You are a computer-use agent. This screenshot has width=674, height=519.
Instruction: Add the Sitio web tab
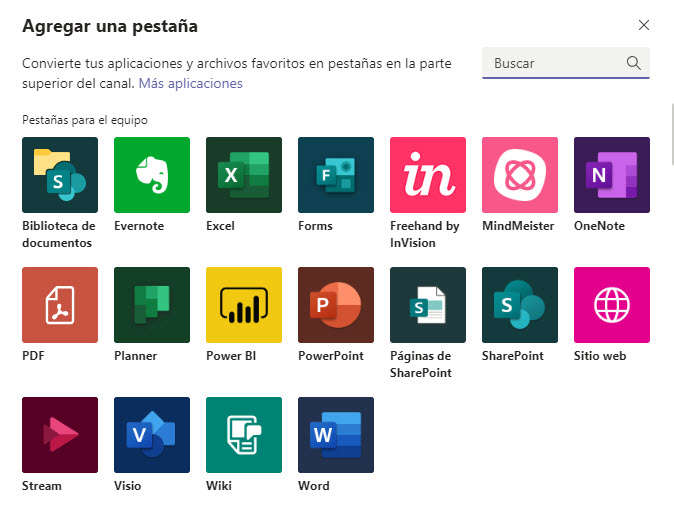coord(612,305)
